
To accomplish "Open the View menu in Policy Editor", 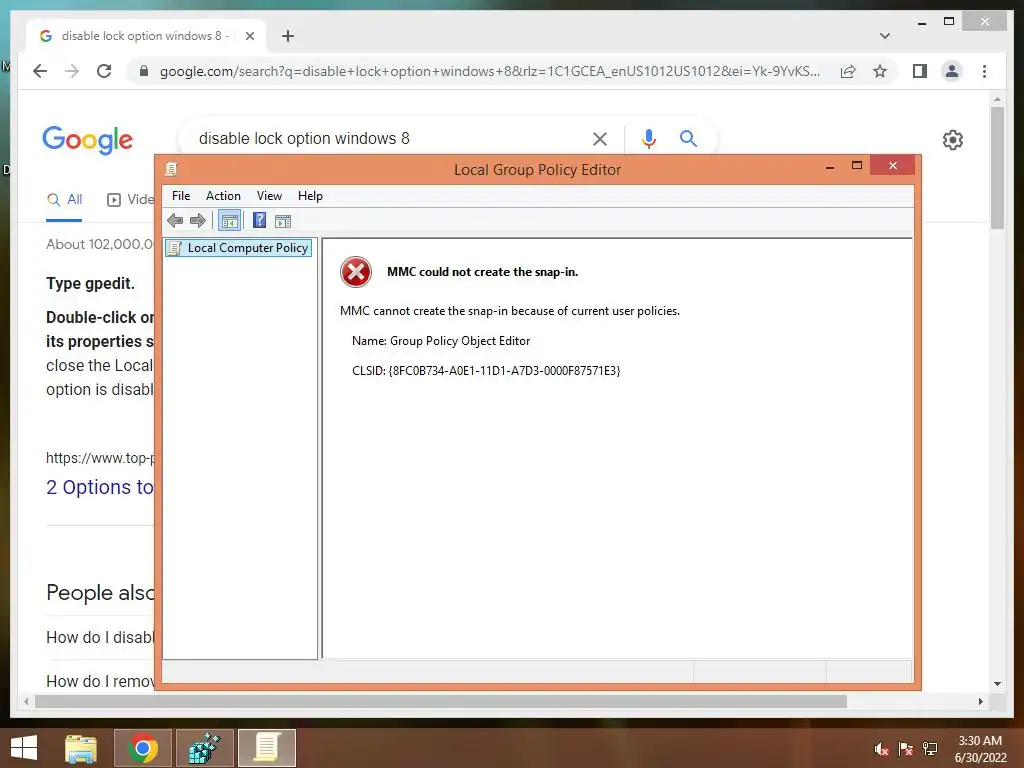I will 269,196.
